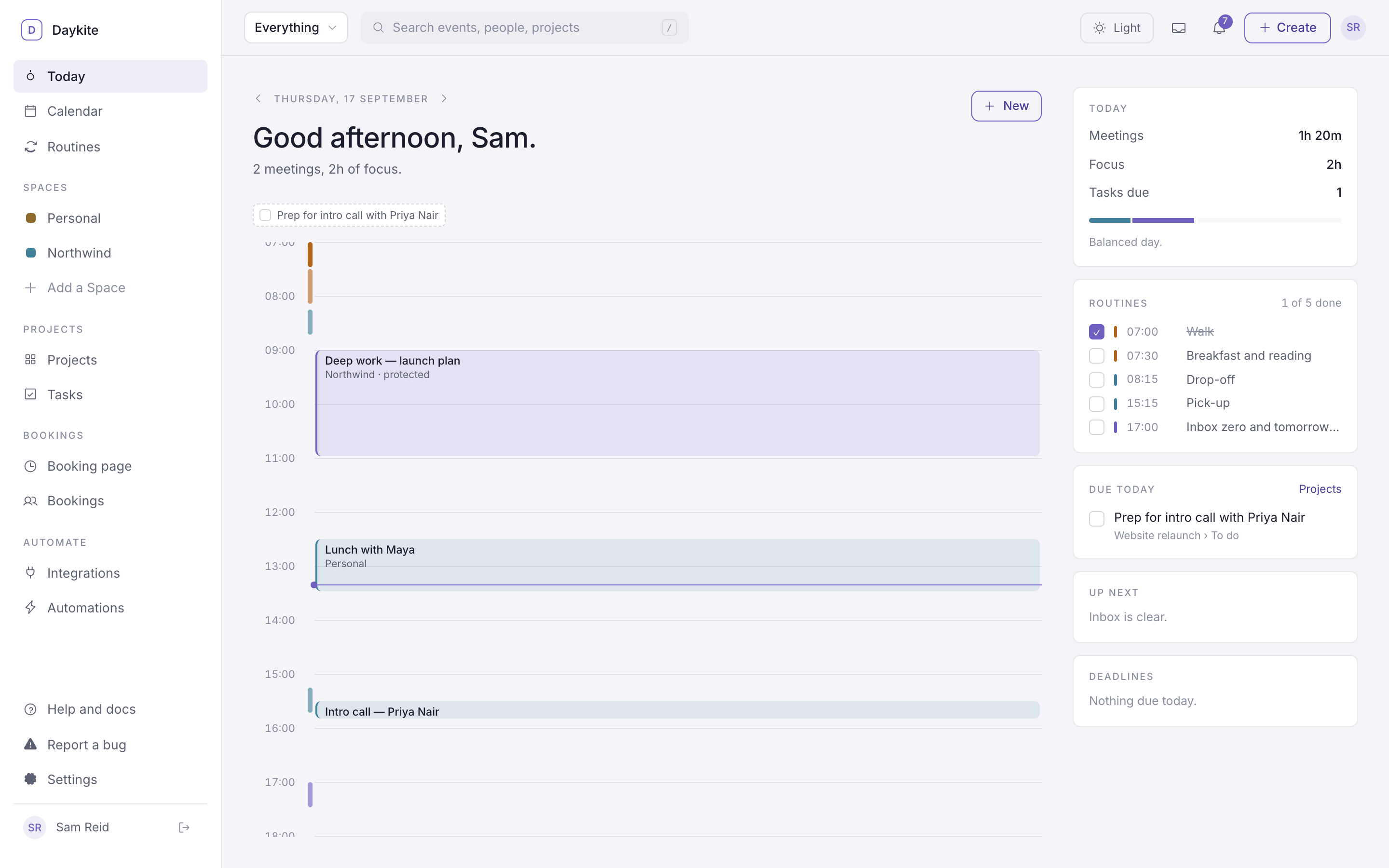
Task: Open the Personal space
Action: pyautogui.click(x=110, y=218)
